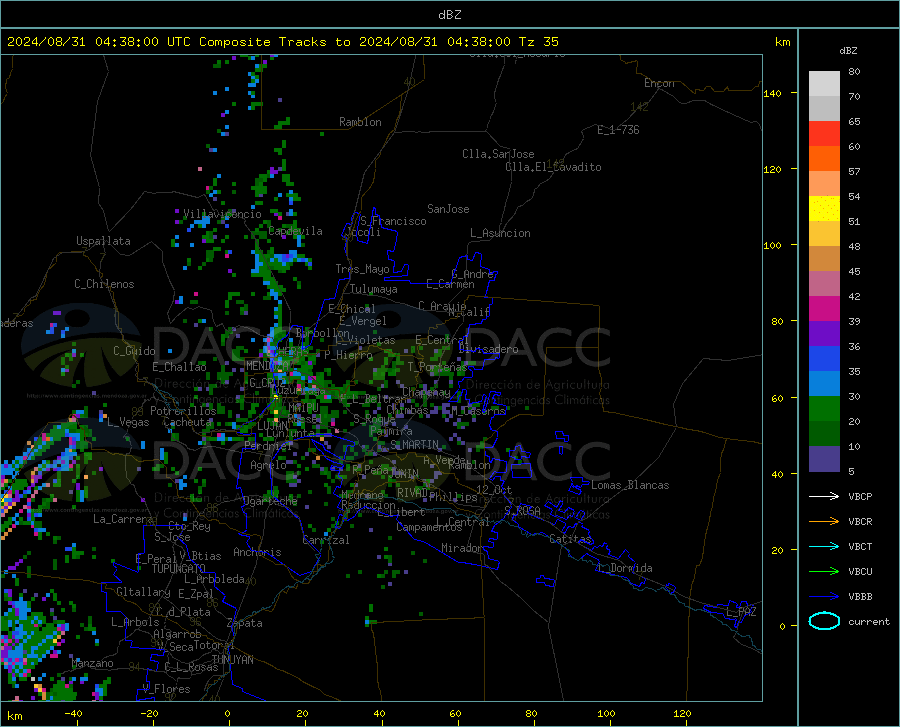Click the 'Uspallata' map label
The width and height of the screenshot is (900, 727).
click(103, 242)
